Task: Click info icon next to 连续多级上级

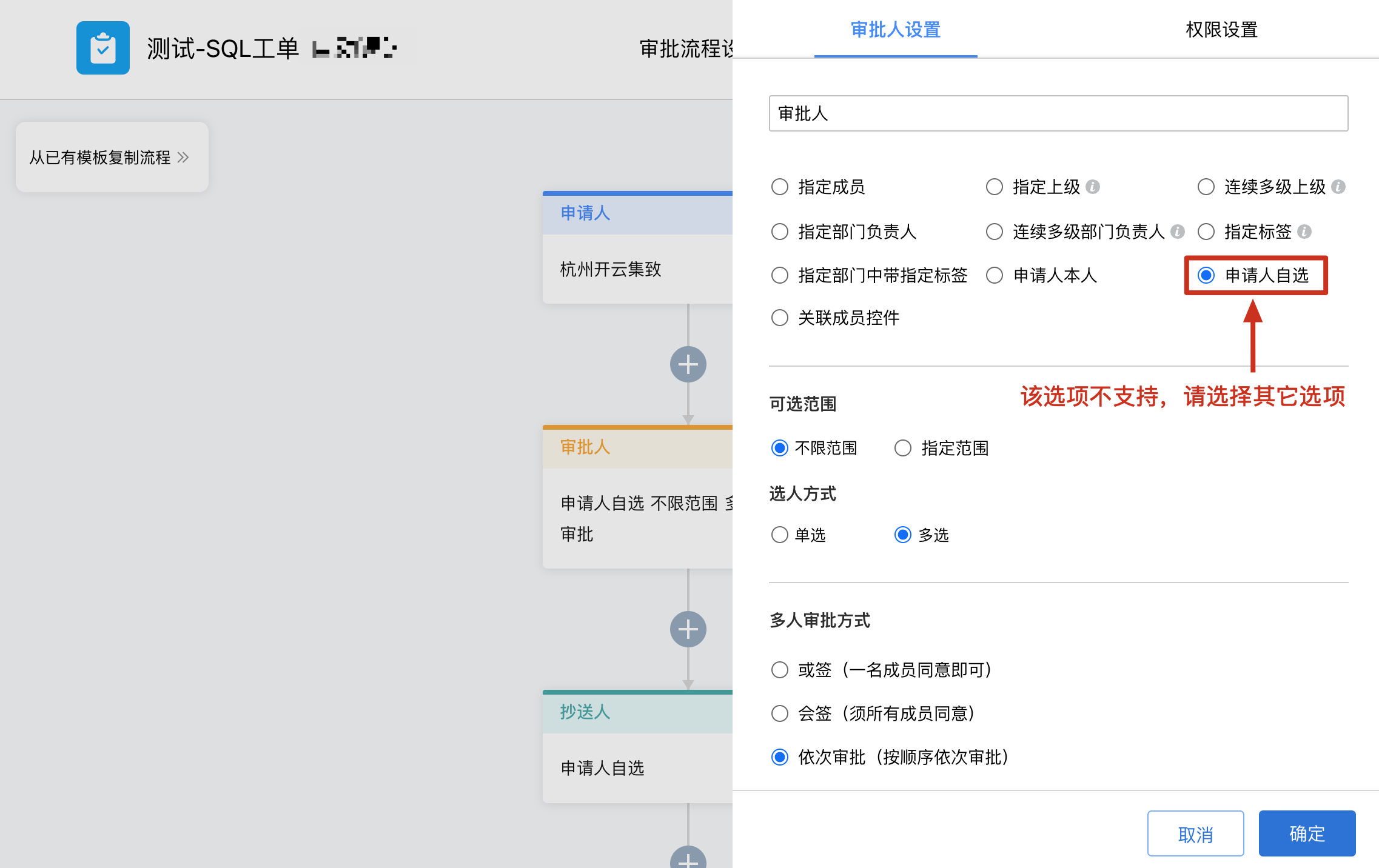Action: pos(1338,187)
